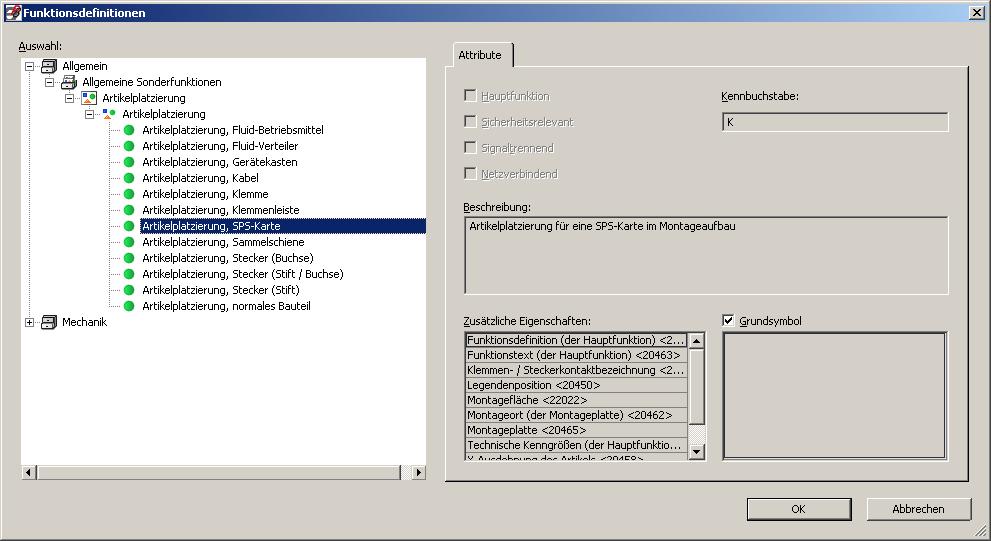This screenshot has width=991, height=541.
Task: Select Artikelplatzierung, Kabel
Action: 200,178
